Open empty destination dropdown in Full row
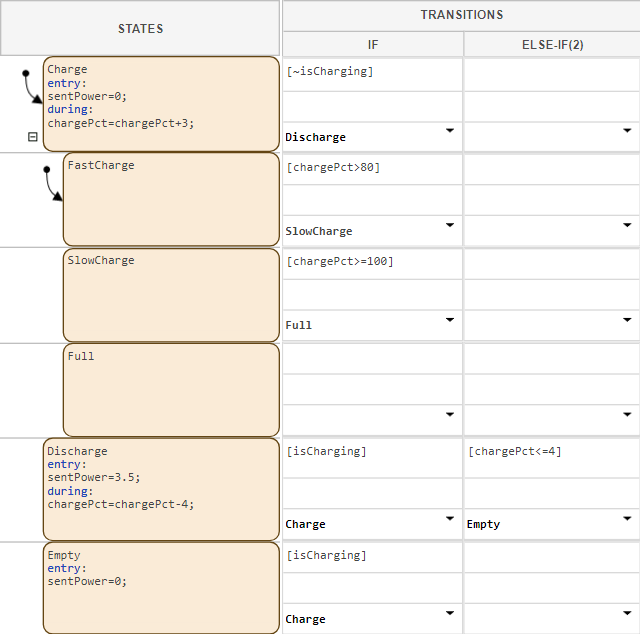The width and height of the screenshot is (640, 634). click(x=449, y=414)
